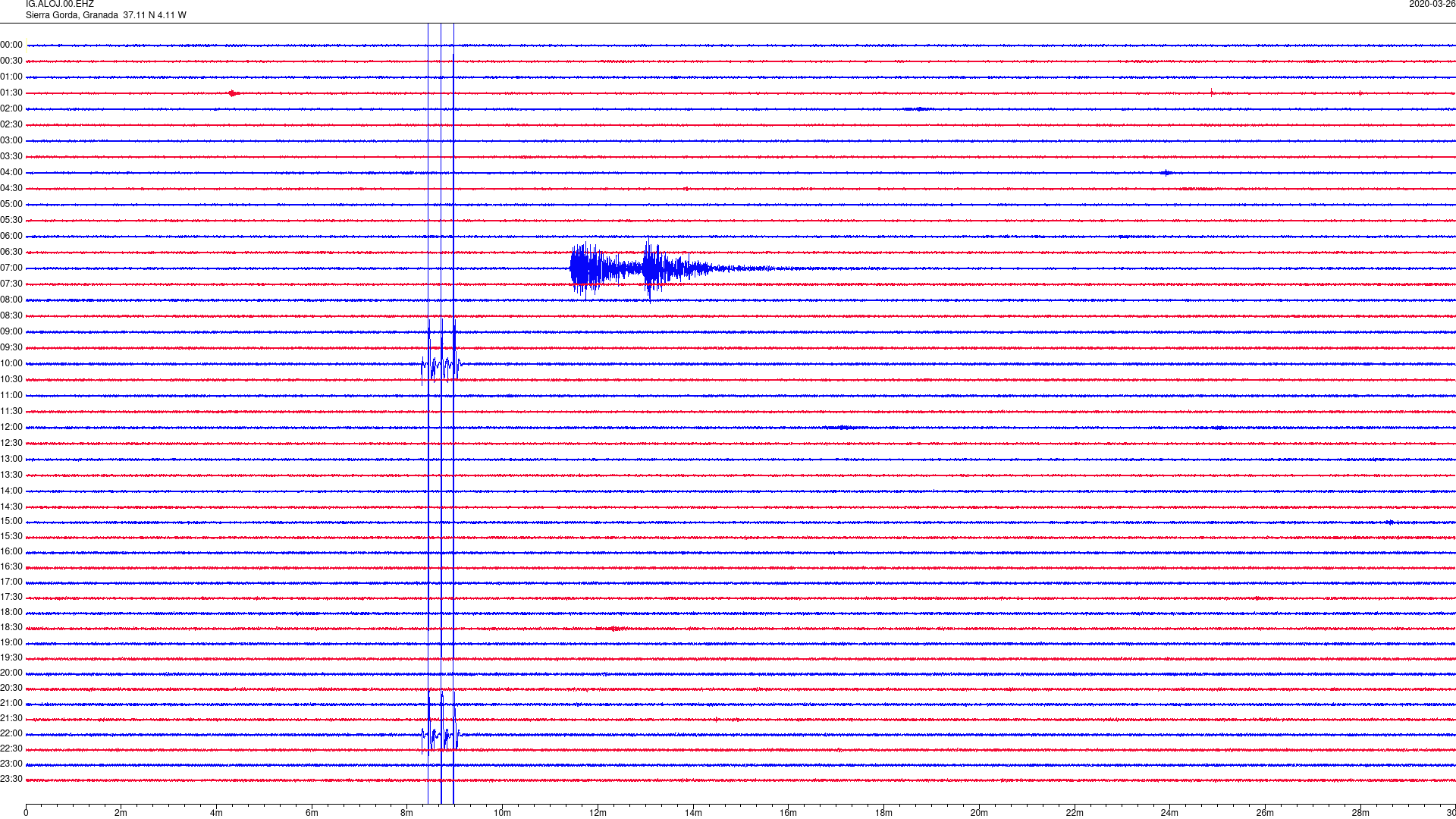Click the small red blip on 18:30 trace
The image size is (1456, 819).
pyautogui.click(x=613, y=629)
